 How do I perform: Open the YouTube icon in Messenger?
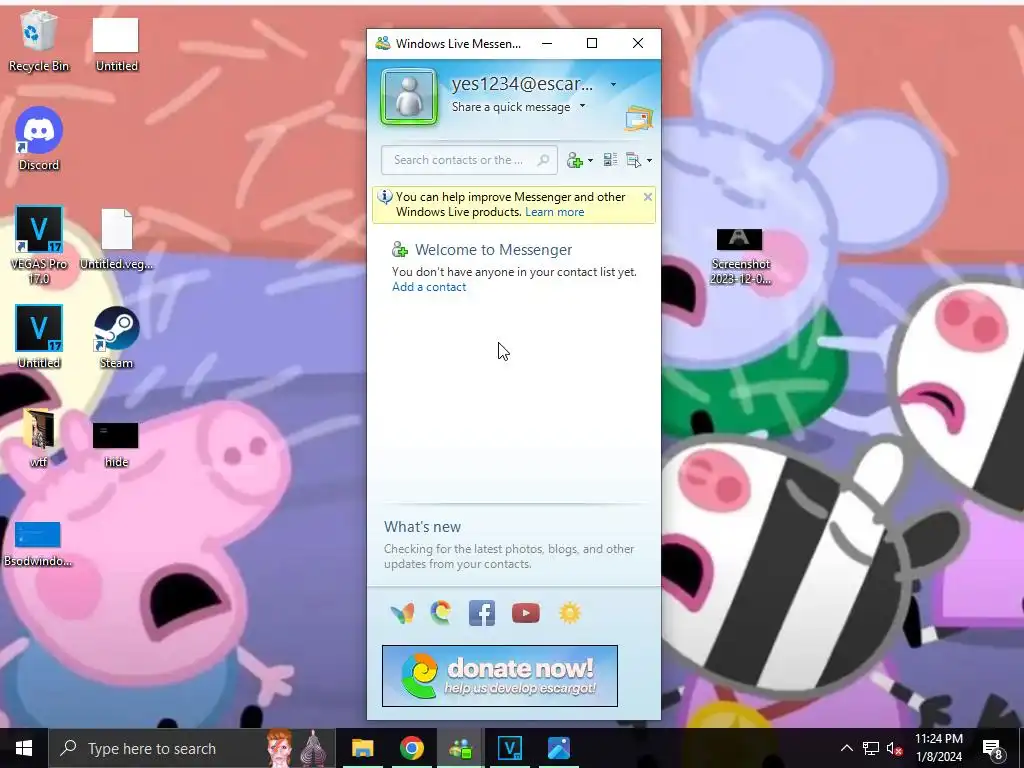click(526, 613)
